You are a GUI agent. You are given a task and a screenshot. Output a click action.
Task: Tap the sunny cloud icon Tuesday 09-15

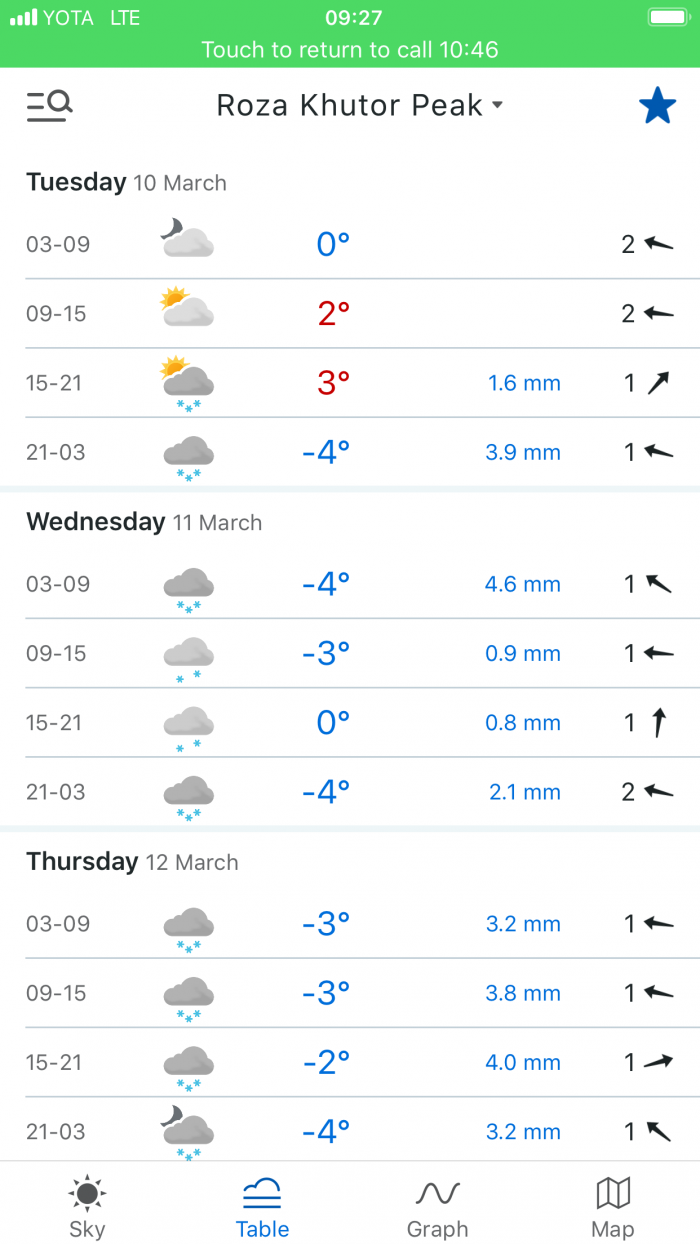point(187,308)
